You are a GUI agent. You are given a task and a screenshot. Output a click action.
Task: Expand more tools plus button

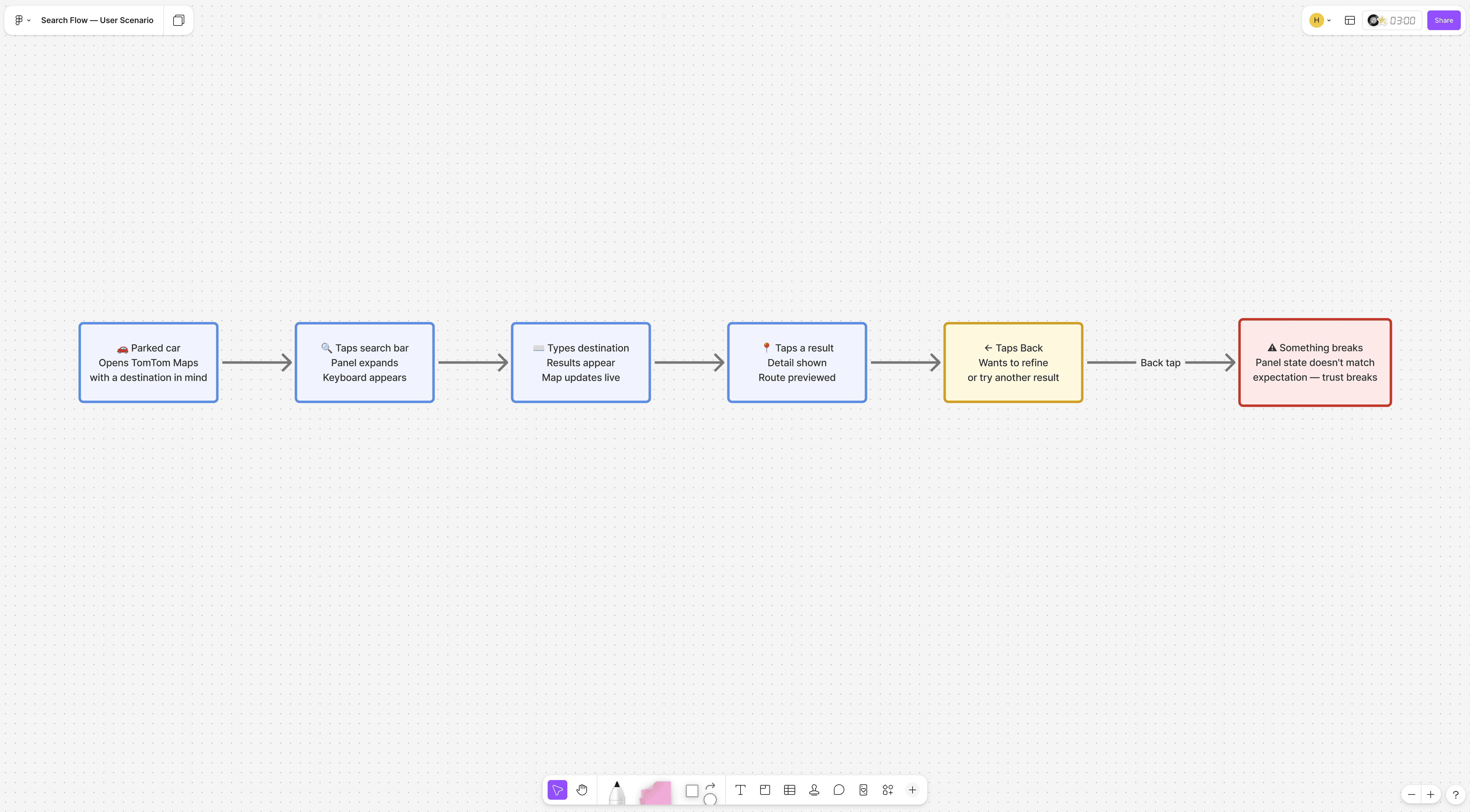click(912, 790)
